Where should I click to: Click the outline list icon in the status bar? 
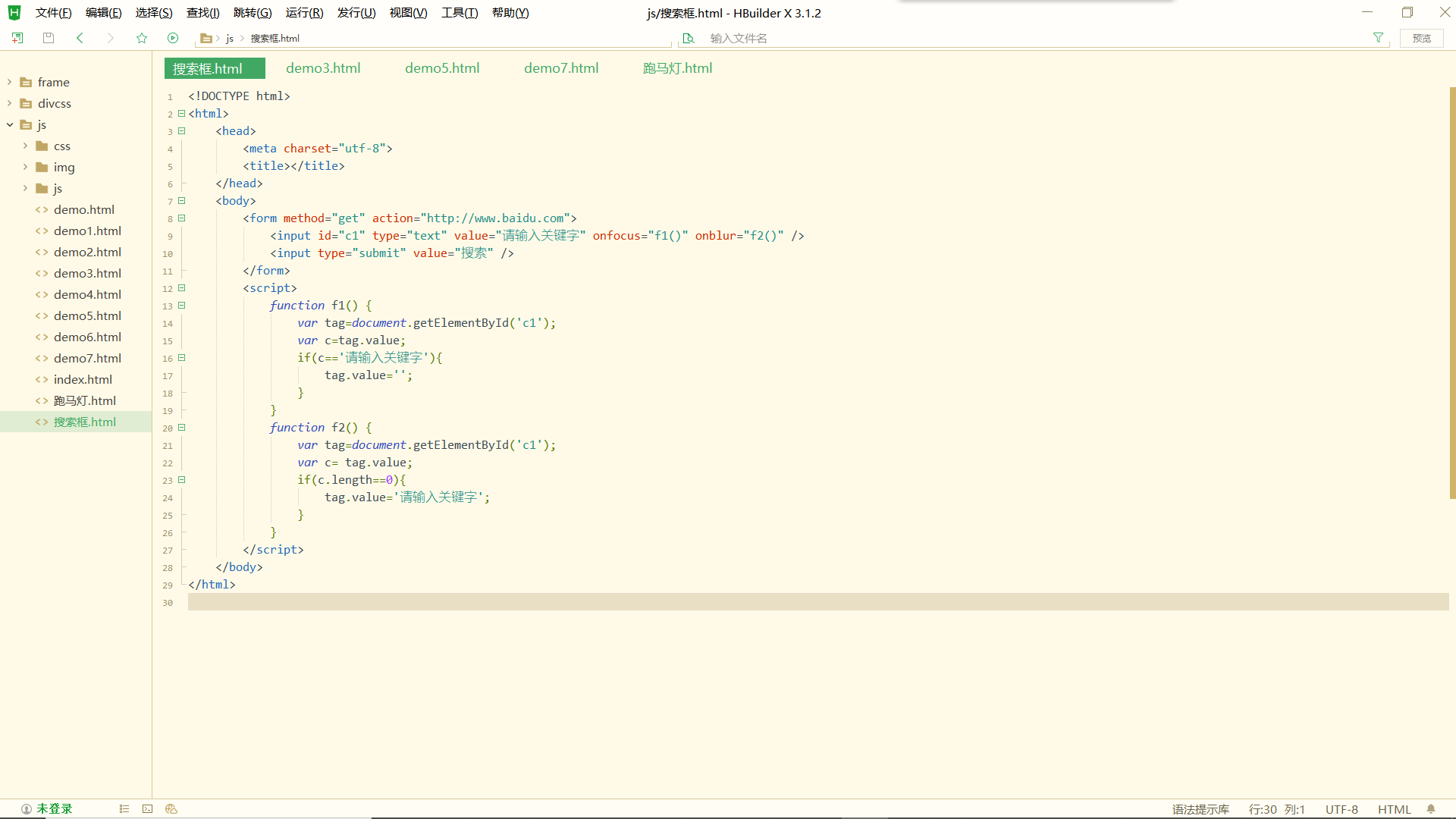[x=124, y=809]
